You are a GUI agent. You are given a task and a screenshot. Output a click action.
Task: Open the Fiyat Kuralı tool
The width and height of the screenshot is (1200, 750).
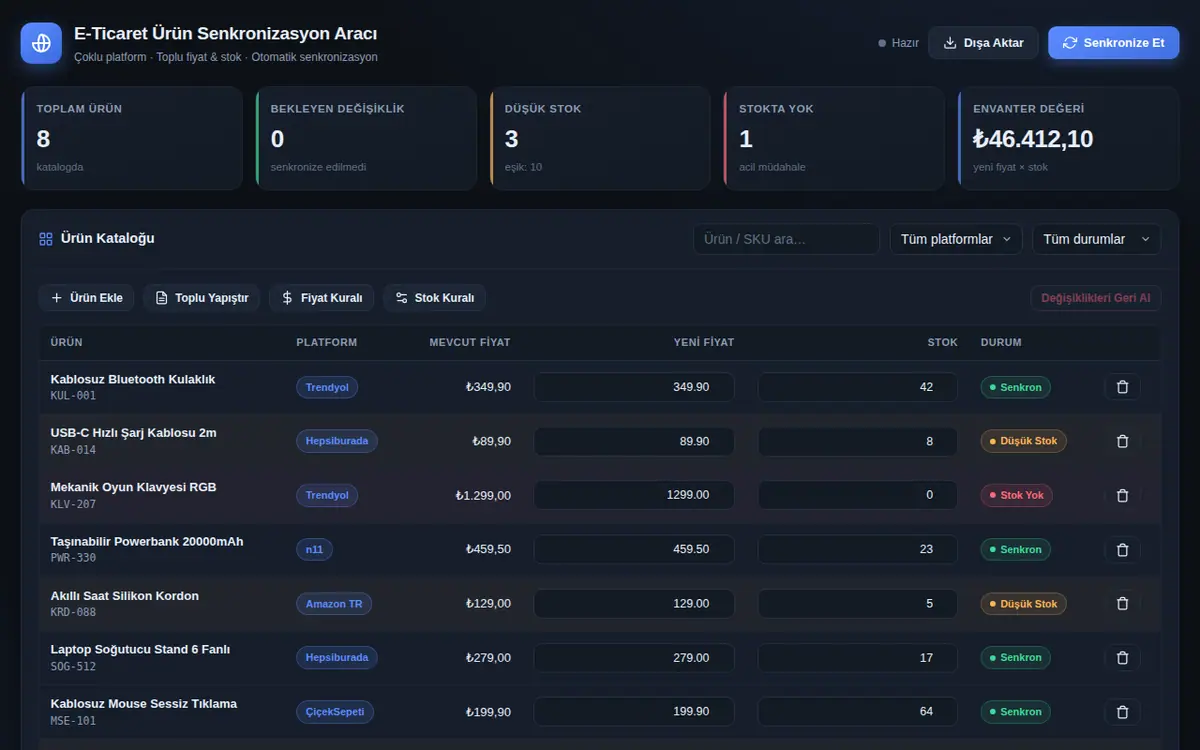[x=322, y=298]
